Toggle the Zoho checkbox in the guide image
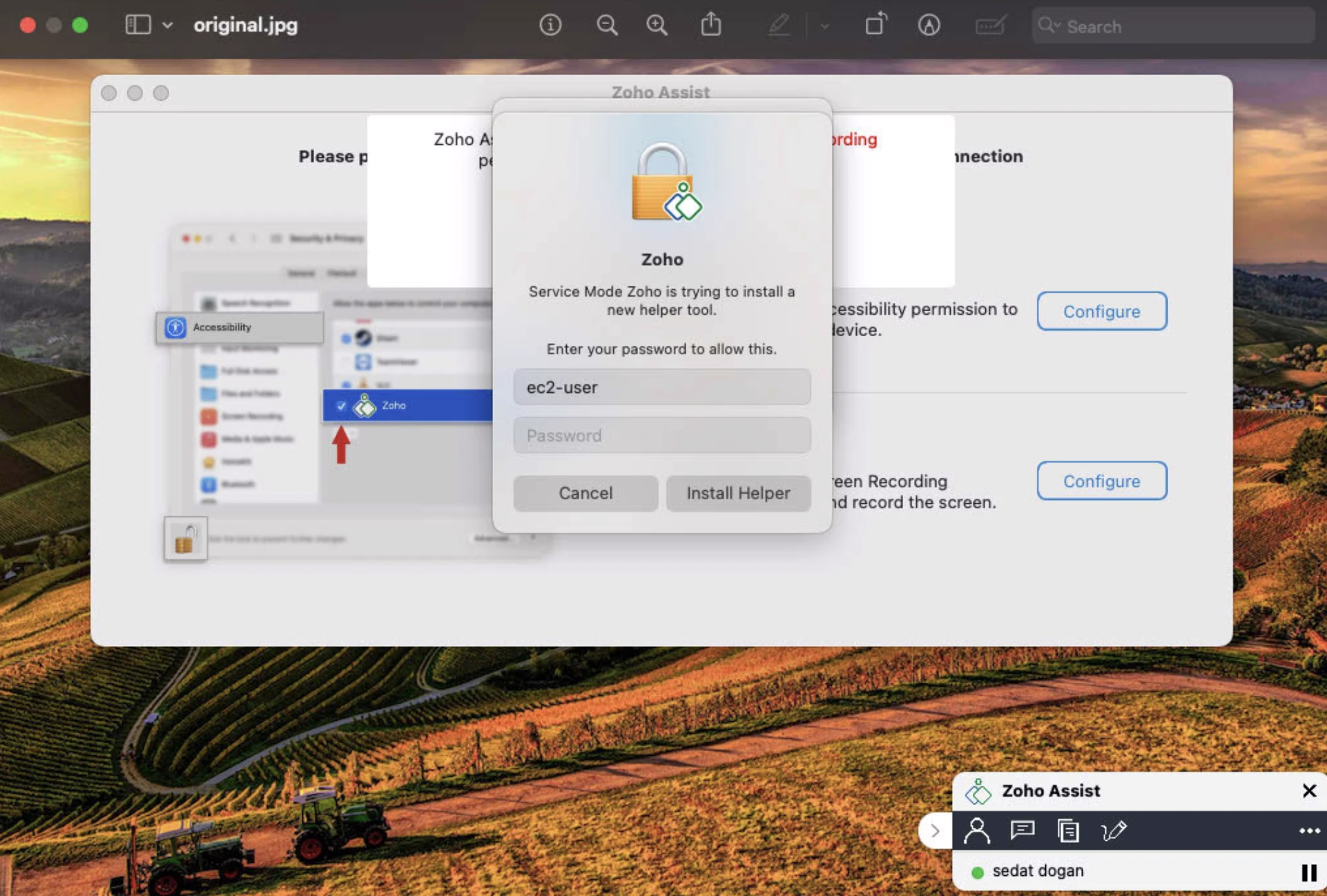The height and width of the screenshot is (896, 1327). [341, 406]
